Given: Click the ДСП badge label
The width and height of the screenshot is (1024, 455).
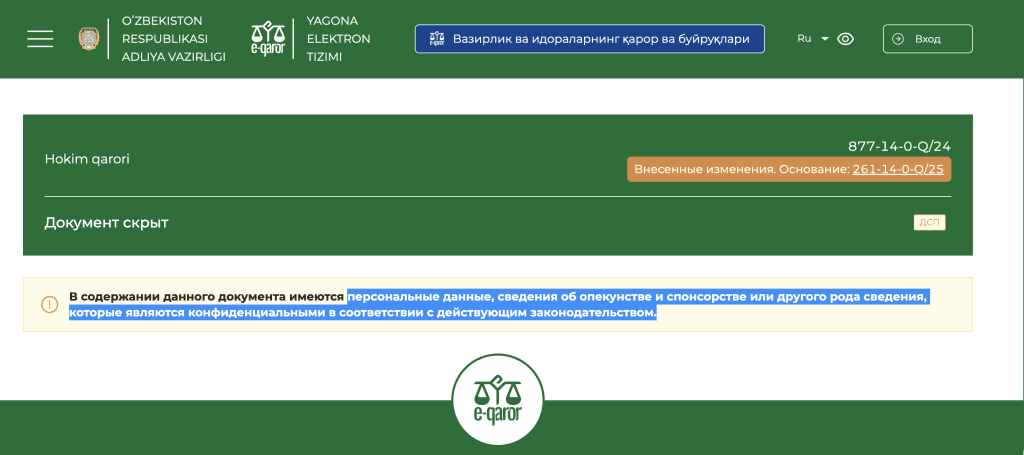Looking at the screenshot, I should click(929, 222).
